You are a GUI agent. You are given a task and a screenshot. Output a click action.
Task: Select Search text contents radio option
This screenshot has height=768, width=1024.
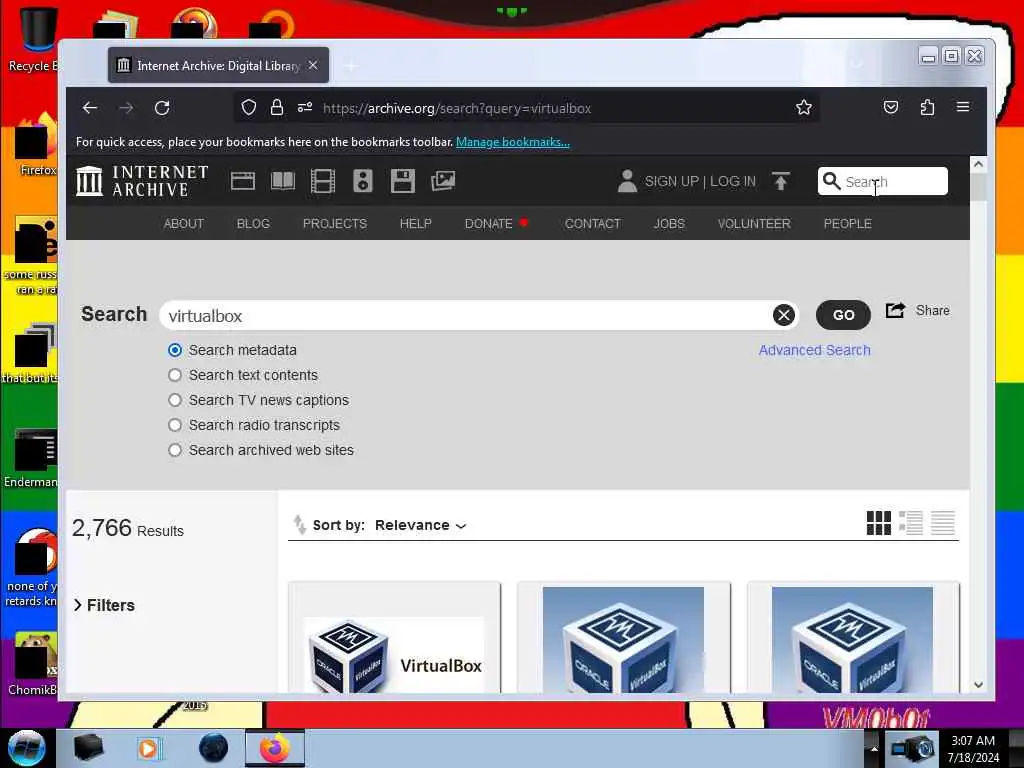[x=174, y=375]
